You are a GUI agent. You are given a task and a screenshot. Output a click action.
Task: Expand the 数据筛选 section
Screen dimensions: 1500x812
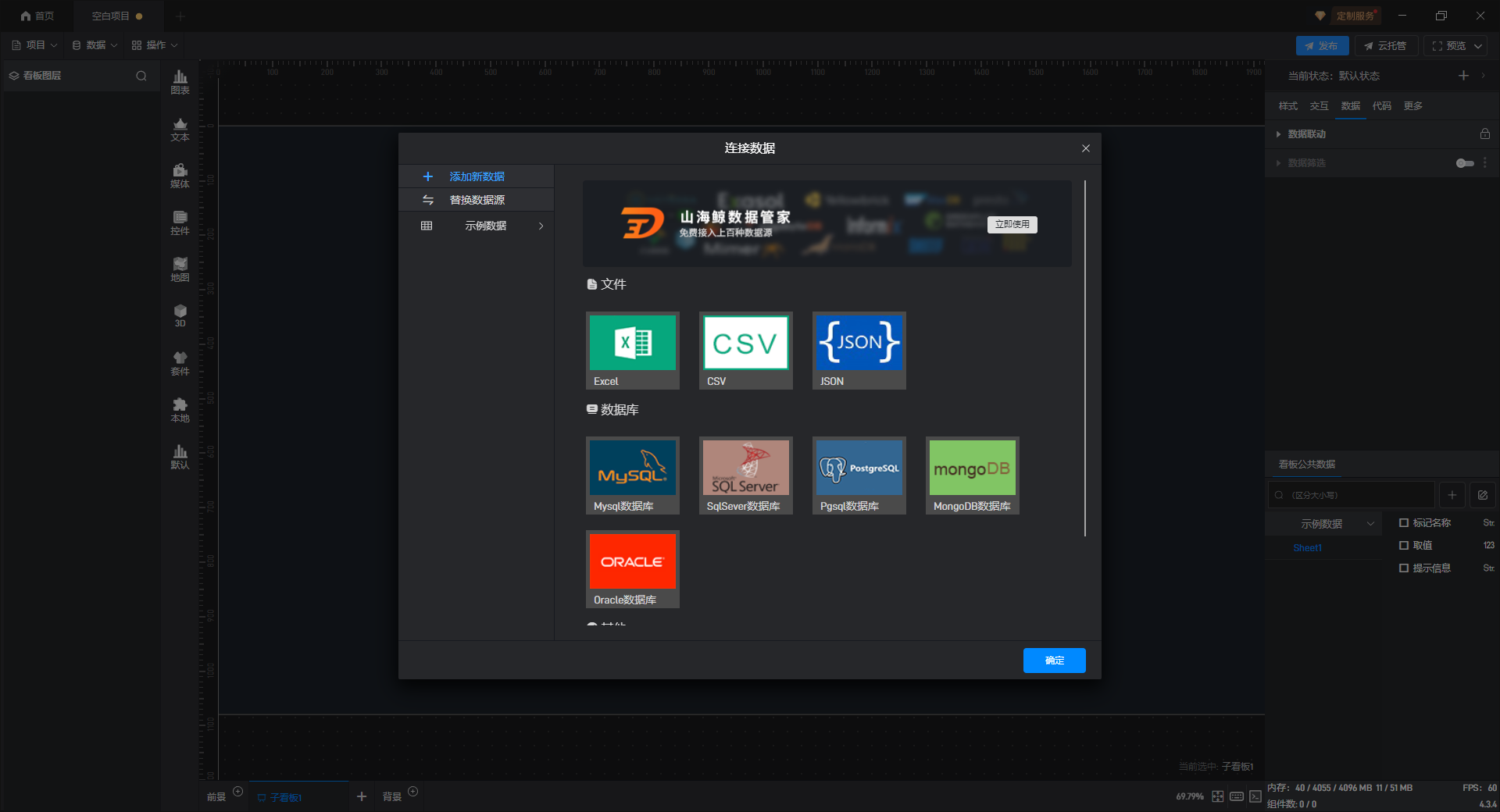click(1278, 163)
